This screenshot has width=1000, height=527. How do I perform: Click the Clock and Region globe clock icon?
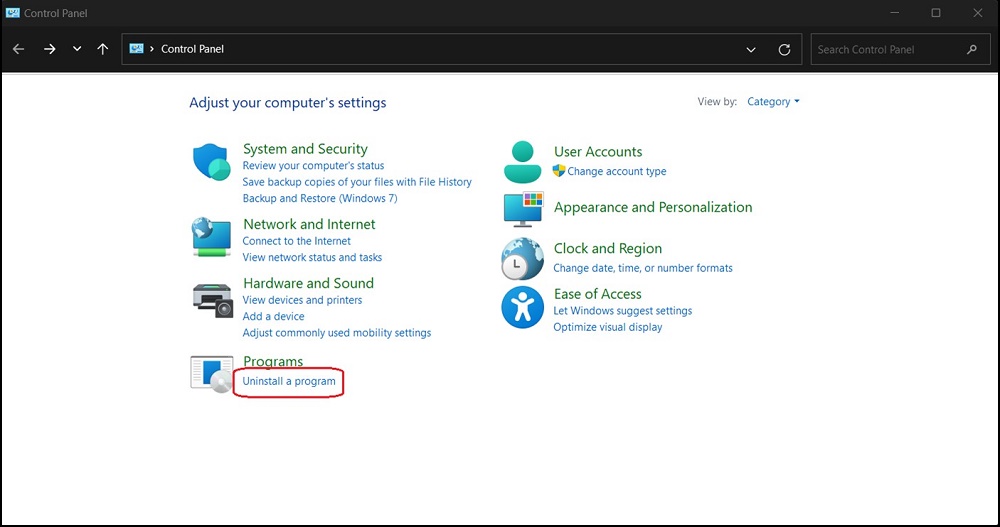click(522, 258)
